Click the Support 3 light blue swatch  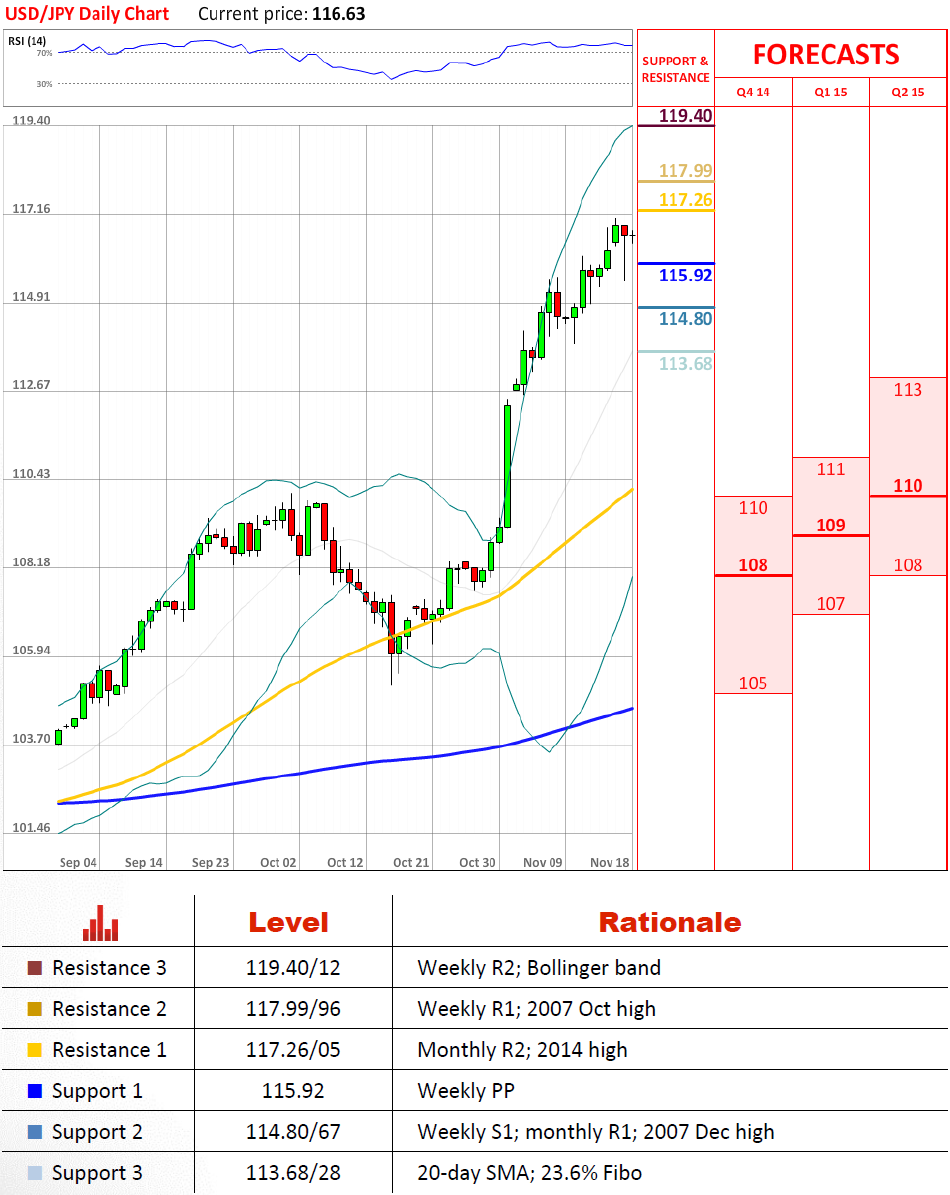coord(34,1173)
